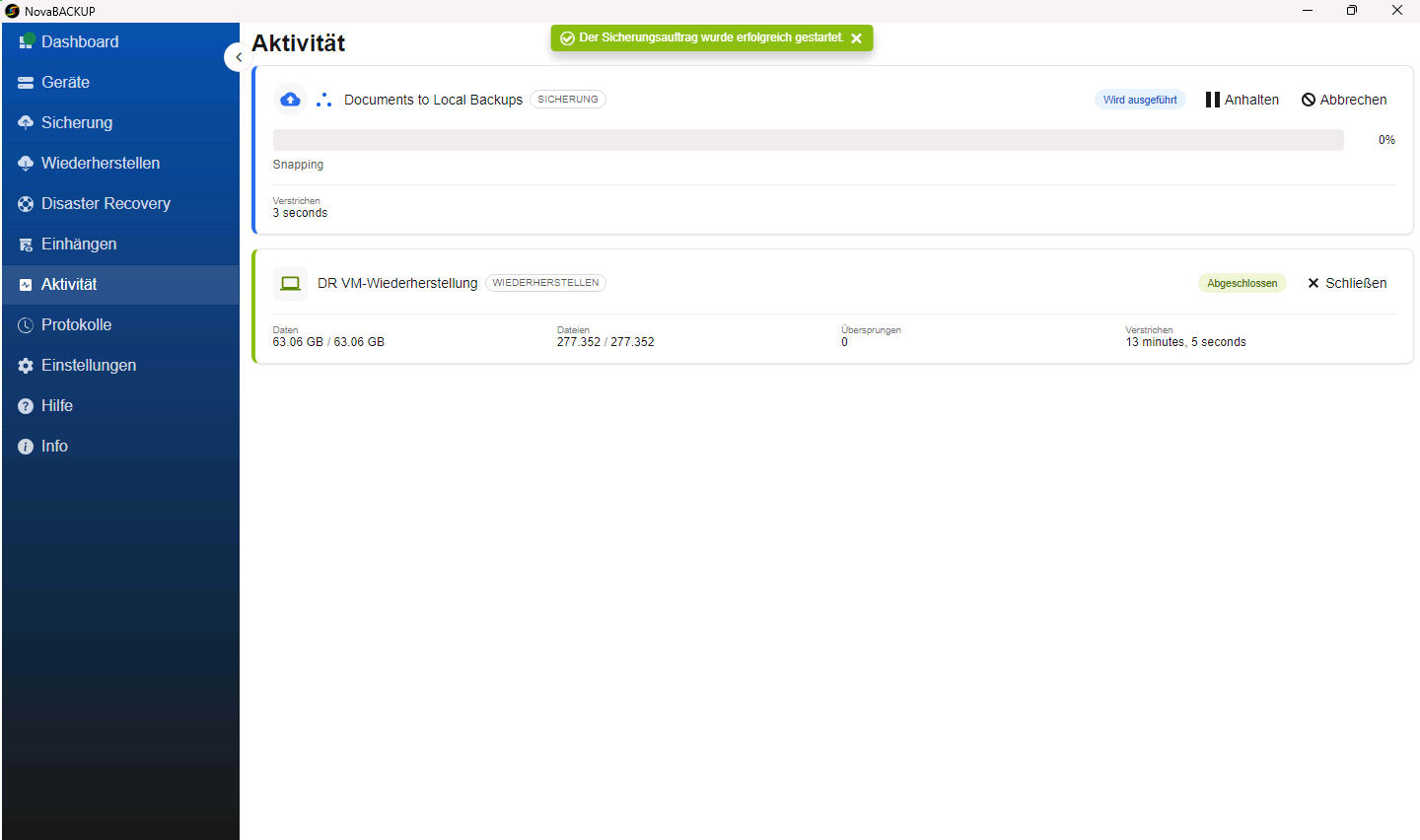This screenshot has height=840, width=1420.
Task: Click the Wird ausgeführt status badge
Action: [1140, 100]
